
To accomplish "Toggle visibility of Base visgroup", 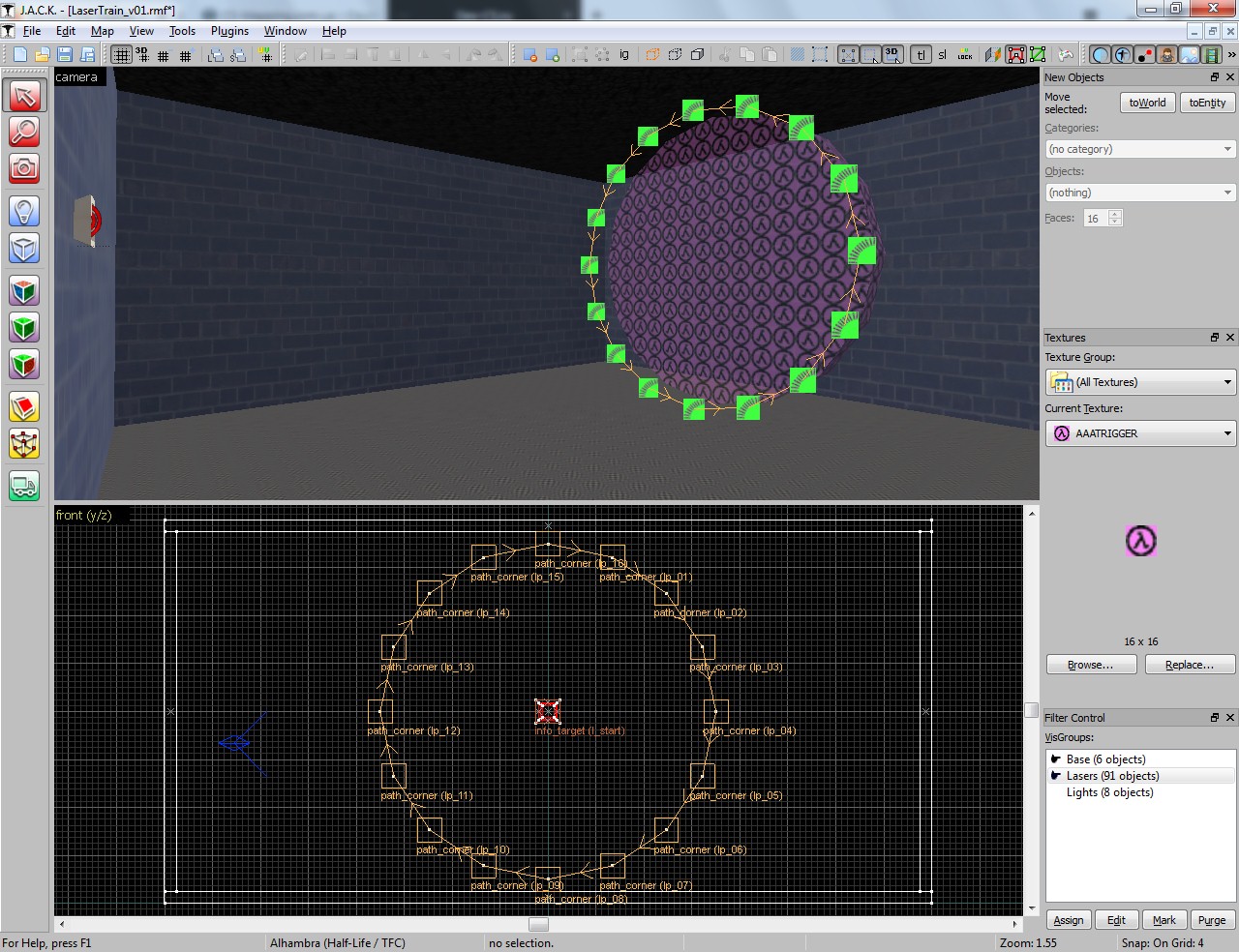I will click(x=1056, y=759).
